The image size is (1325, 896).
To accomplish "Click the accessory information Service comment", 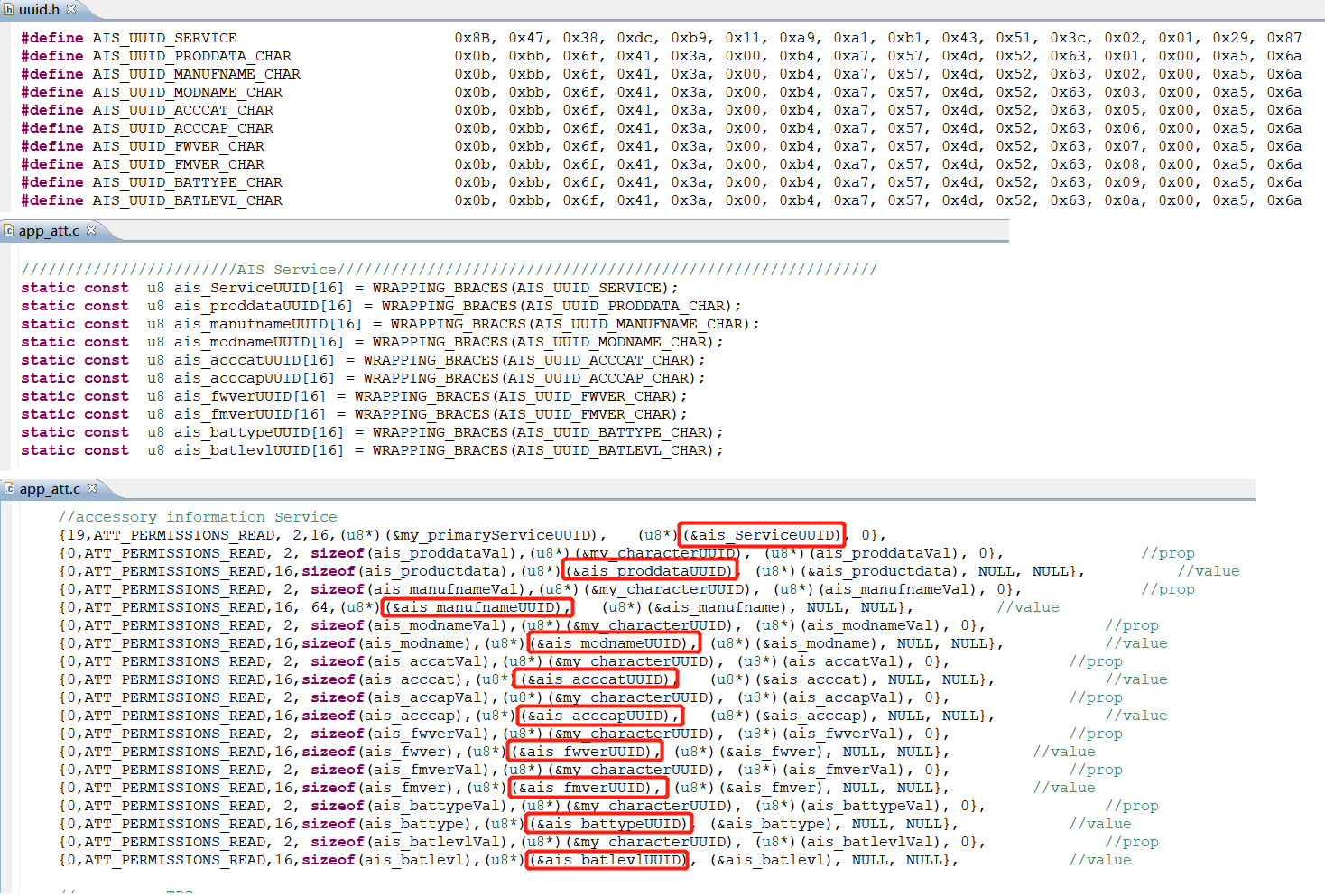I will [199, 516].
